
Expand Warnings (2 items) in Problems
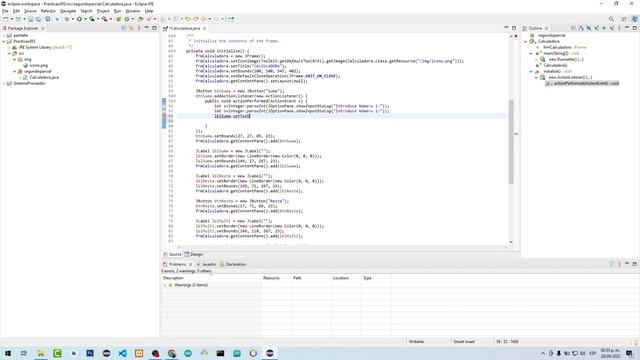(165, 285)
